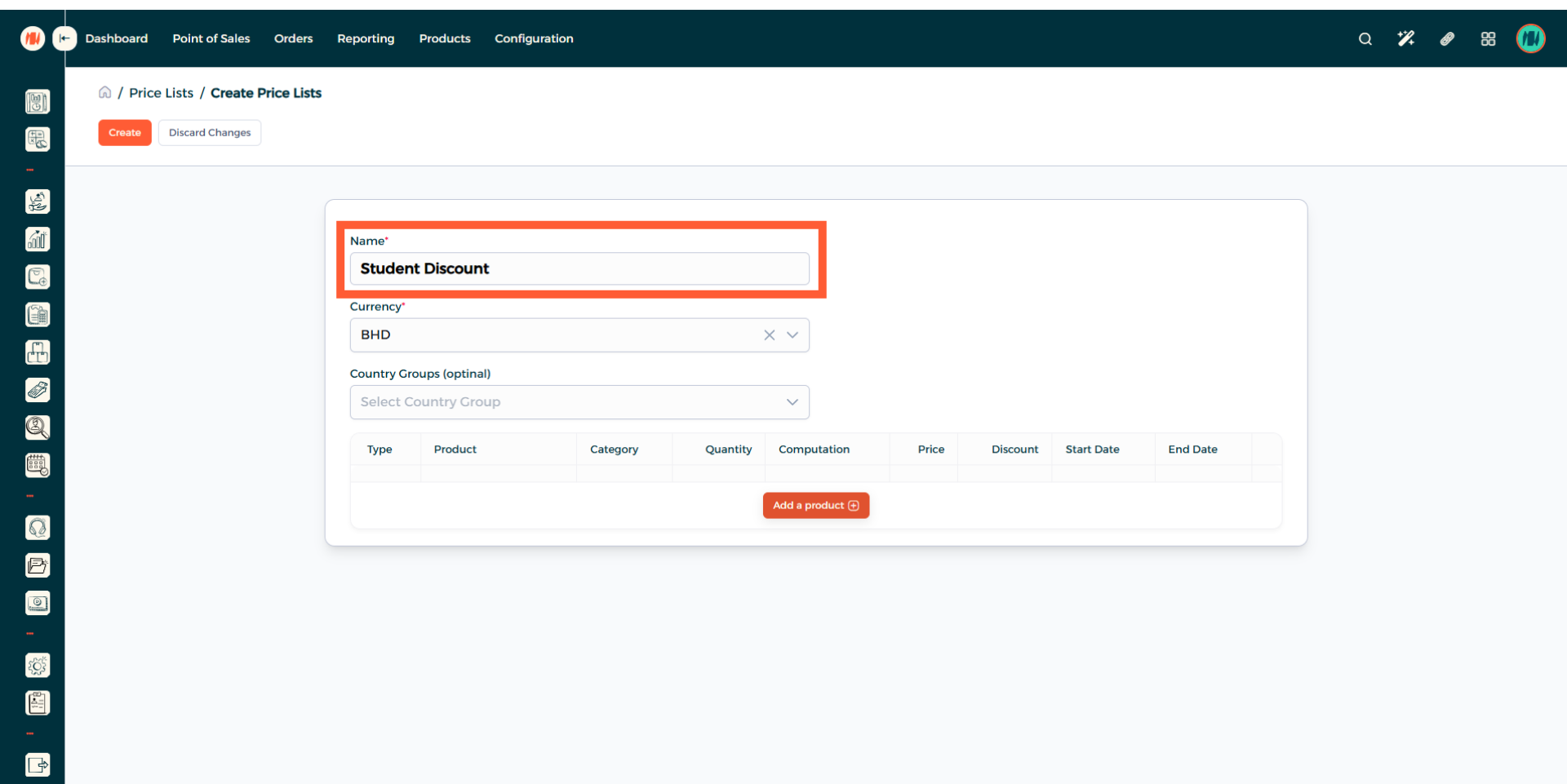
Task: Click the bar chart growth icon in the sidebar
Action: [38, 239]
